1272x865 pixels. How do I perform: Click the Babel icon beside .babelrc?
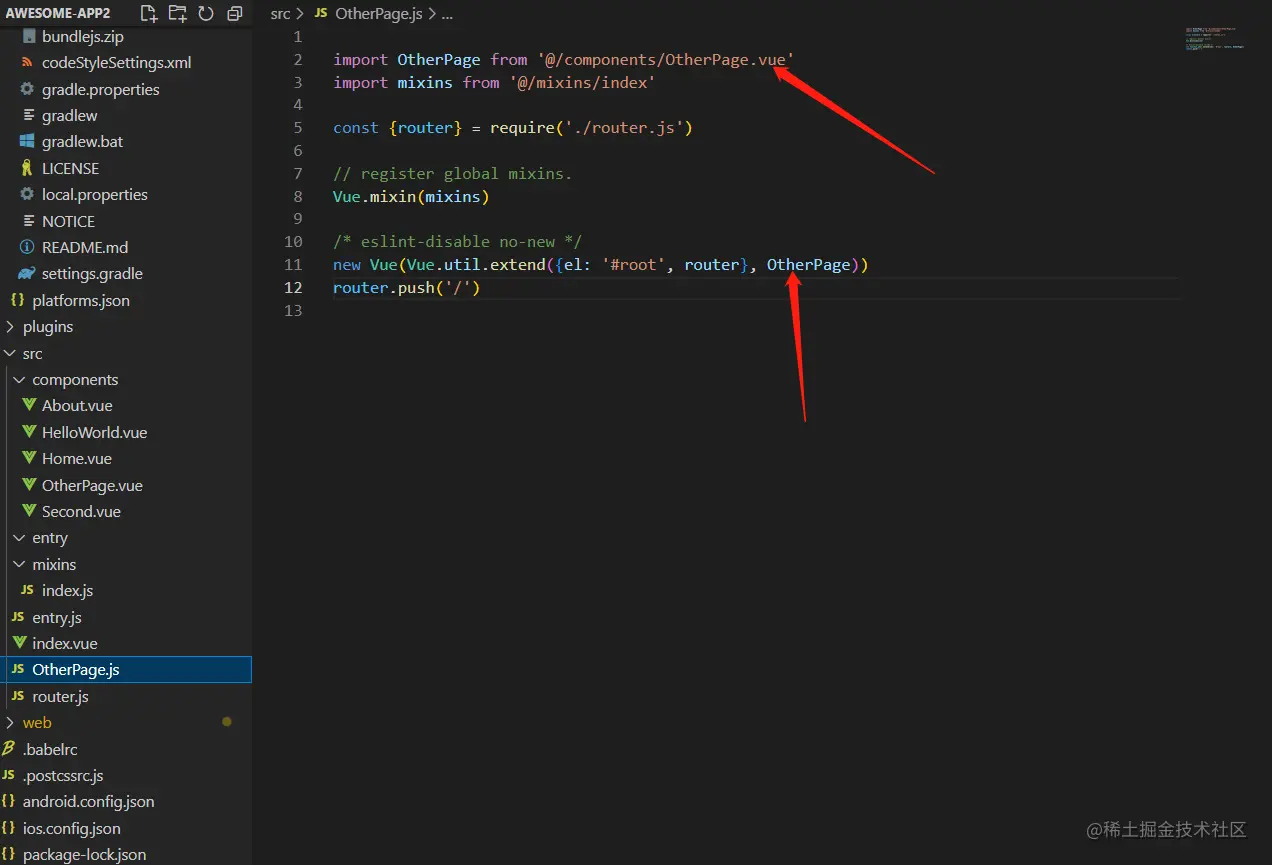[9, 749]
